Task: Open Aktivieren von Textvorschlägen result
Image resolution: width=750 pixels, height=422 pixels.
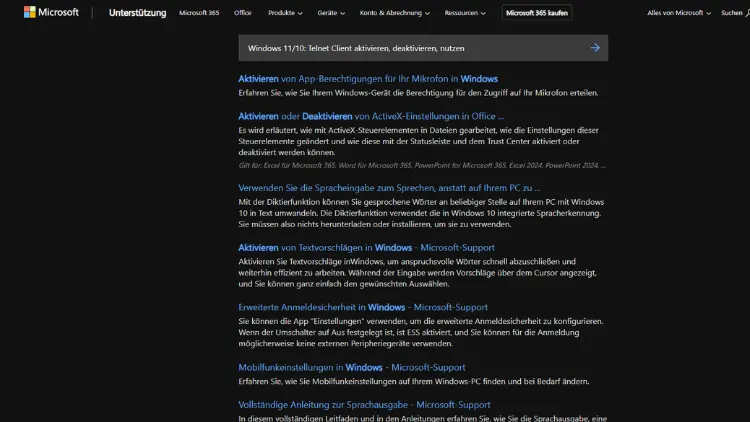Action: coord(366,248)
